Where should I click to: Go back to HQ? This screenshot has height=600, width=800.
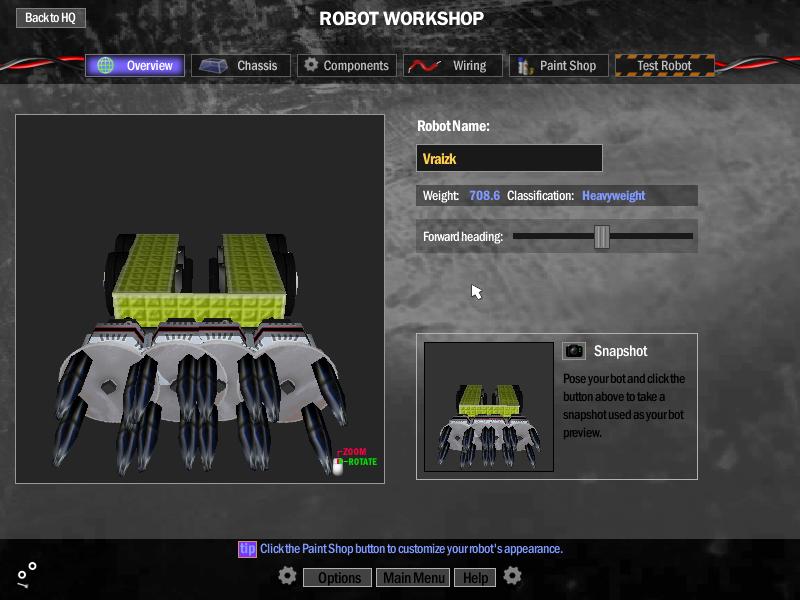click(x=51, y=18)
